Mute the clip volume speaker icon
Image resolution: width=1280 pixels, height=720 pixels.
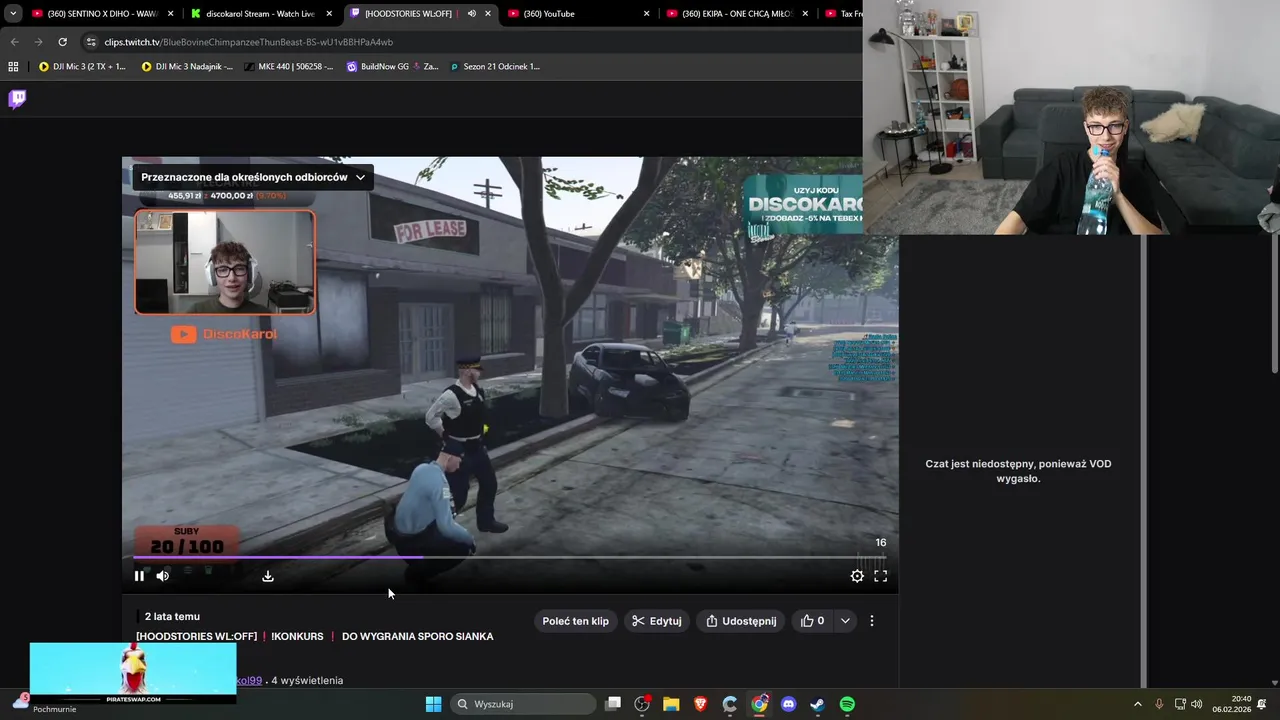(163, 576)
